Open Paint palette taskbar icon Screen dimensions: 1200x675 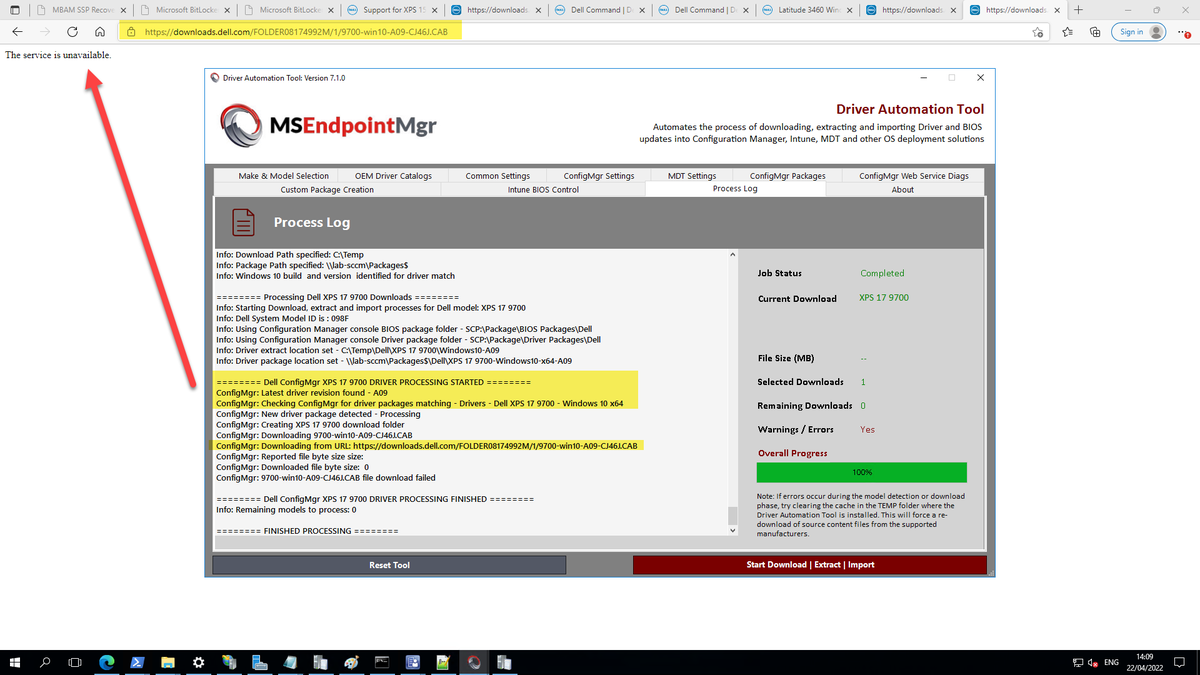coord(351,662)
